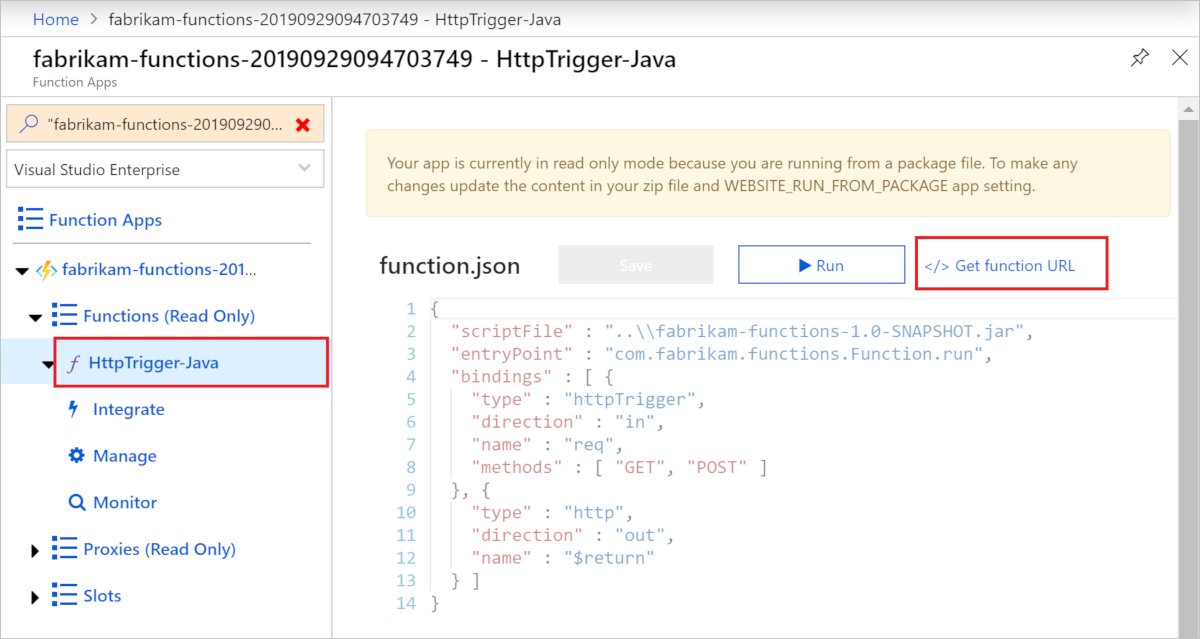Click the function.json file title
This screenshot has height=639, width=1200.
click(x=450, y=266)
